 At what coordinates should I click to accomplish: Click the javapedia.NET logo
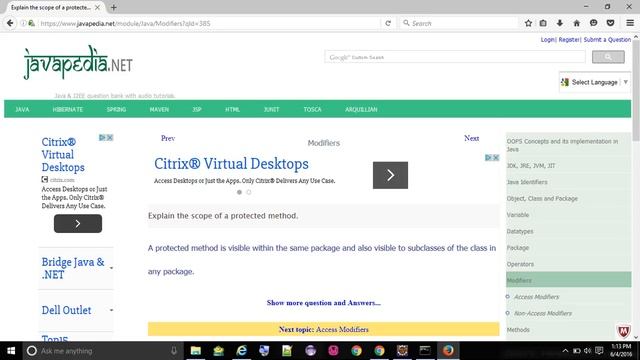click(78, 62)
